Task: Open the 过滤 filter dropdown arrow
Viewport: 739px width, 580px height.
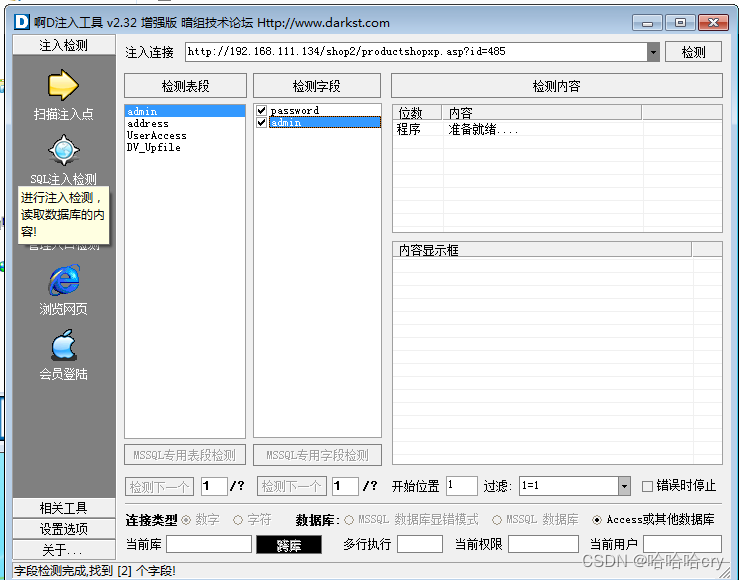Action: (624, 486)
